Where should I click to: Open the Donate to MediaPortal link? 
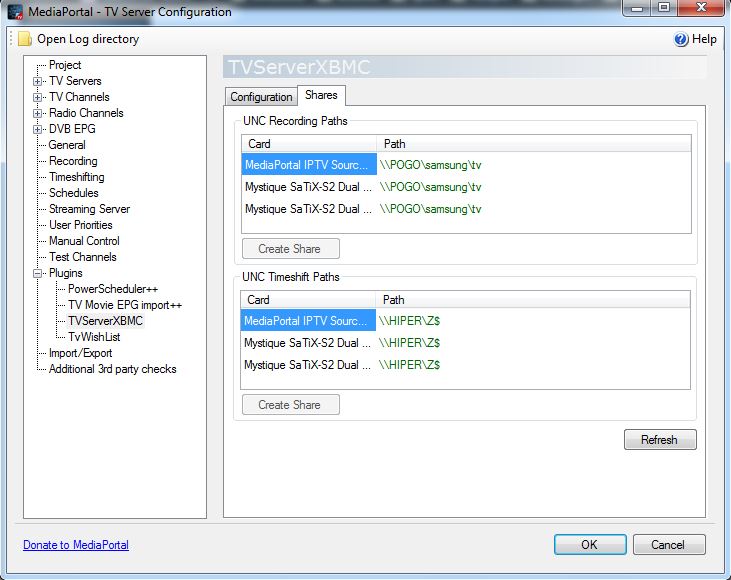pos(76,545)
